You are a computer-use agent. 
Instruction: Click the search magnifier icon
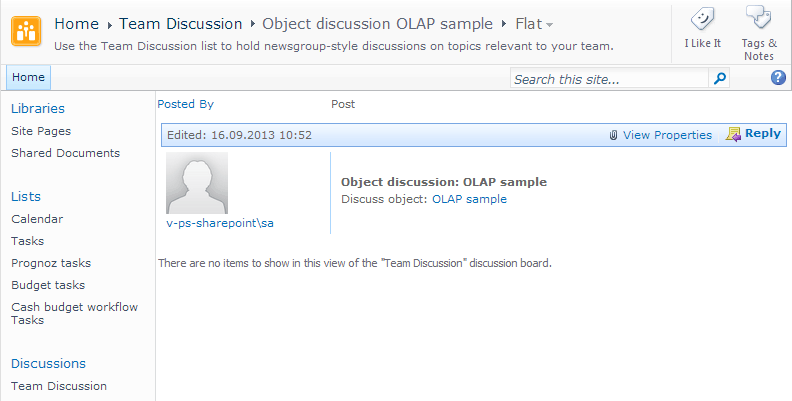[x=719, y=78]
